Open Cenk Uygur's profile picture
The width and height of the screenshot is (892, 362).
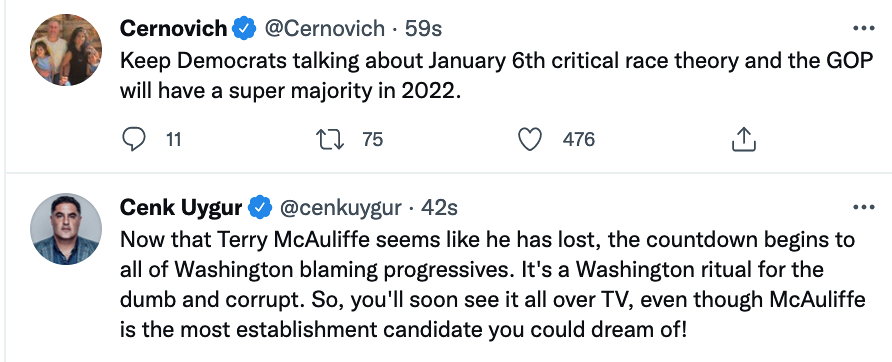[66, 229]
